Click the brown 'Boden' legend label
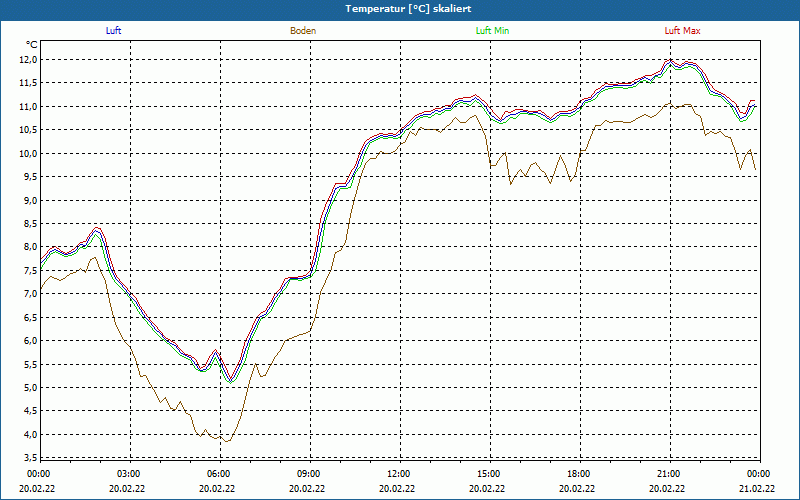The width and height of the screenshot is (800, 500). 303,31
